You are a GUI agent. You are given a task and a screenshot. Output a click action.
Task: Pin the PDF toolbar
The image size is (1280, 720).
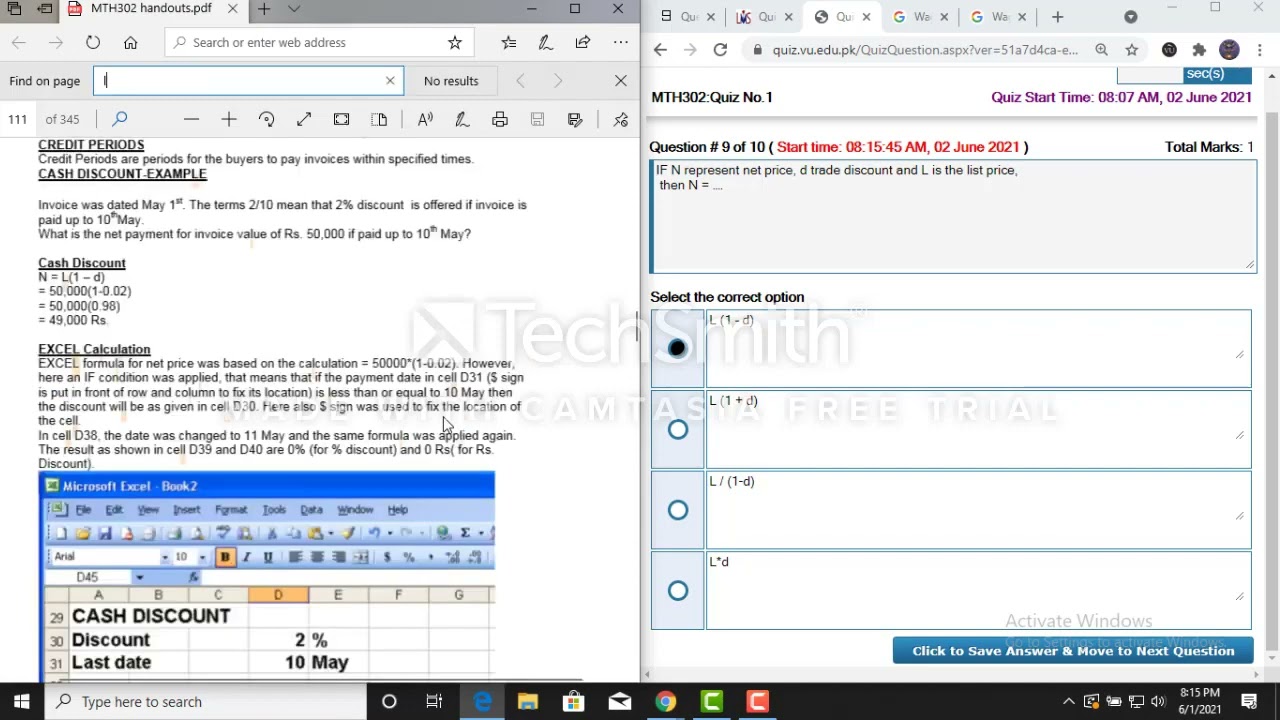click(x=621, y=119)
